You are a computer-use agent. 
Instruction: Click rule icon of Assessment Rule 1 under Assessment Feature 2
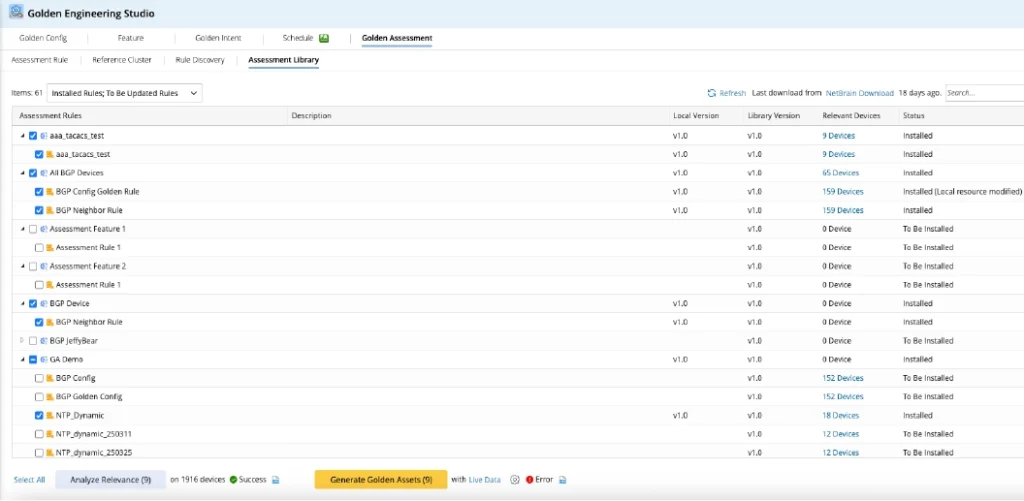[50, 285]
